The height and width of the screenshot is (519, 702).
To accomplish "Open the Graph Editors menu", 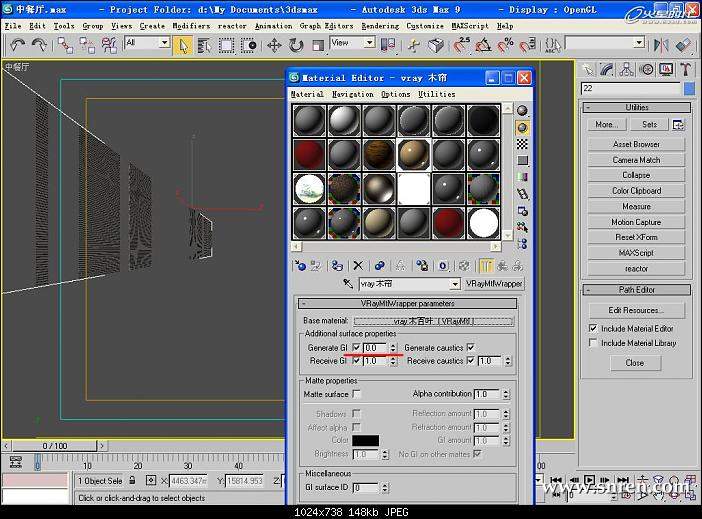I will pos(326,26).
